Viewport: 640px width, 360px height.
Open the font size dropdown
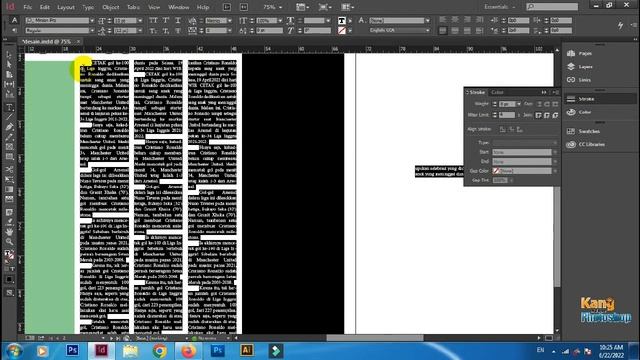pyautogui.click(x=140, y=20)
